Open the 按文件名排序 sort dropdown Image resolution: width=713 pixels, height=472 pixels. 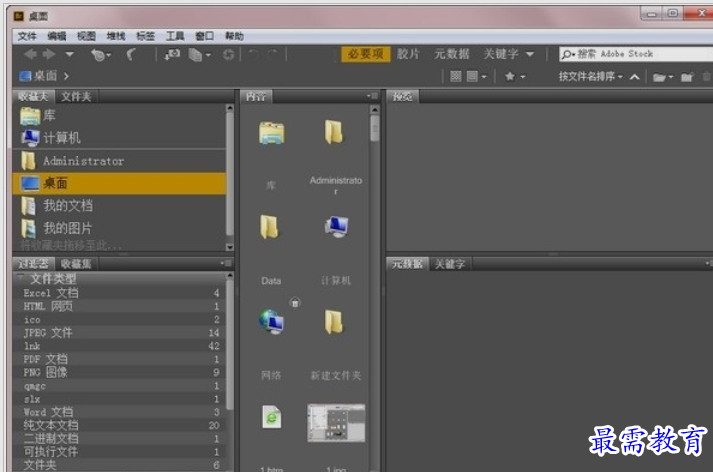click(x=590, y=76)
